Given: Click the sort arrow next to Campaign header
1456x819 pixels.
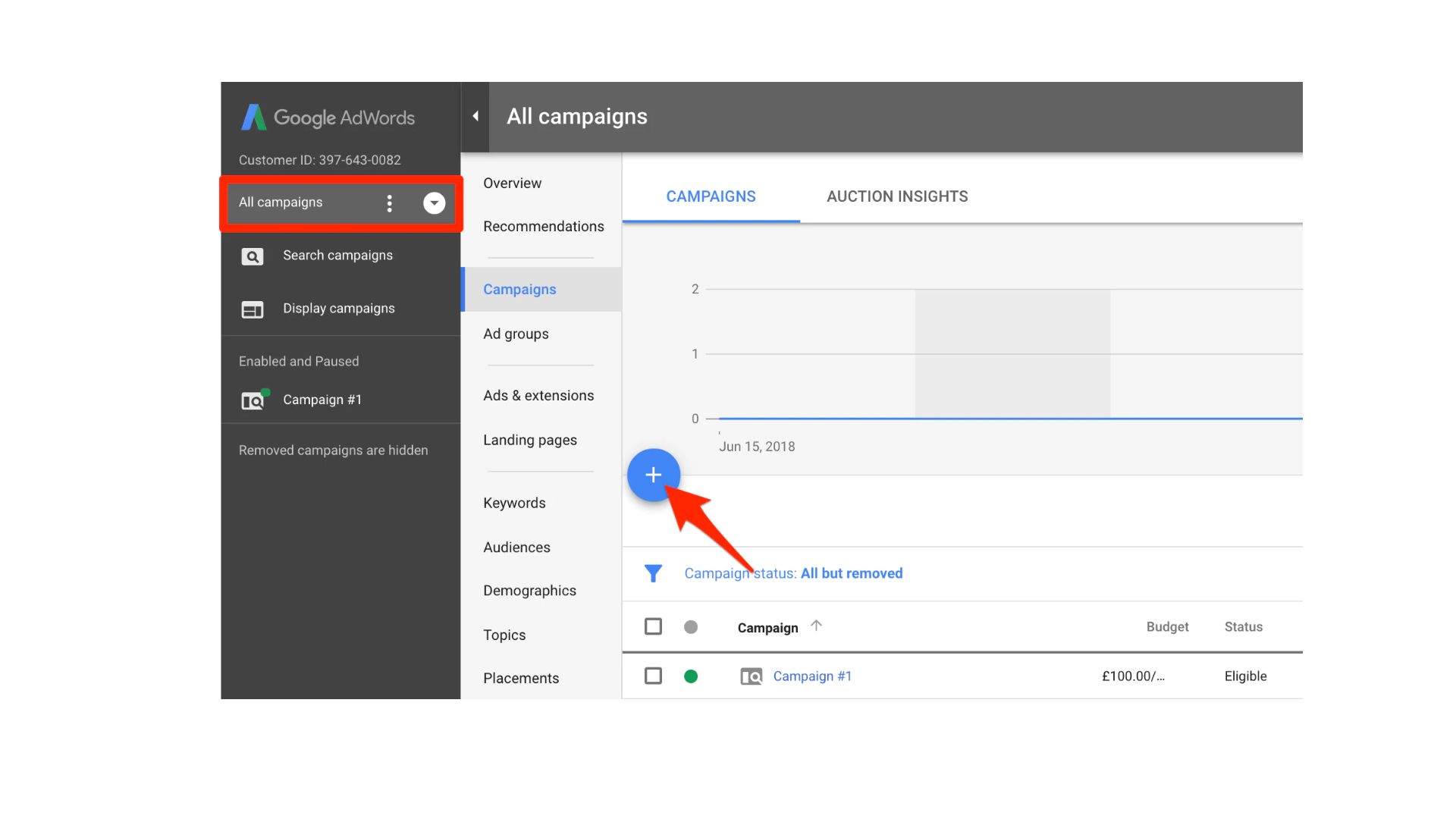Looking at the screenshot, I should pyautogui.click(x=816, y=626).
